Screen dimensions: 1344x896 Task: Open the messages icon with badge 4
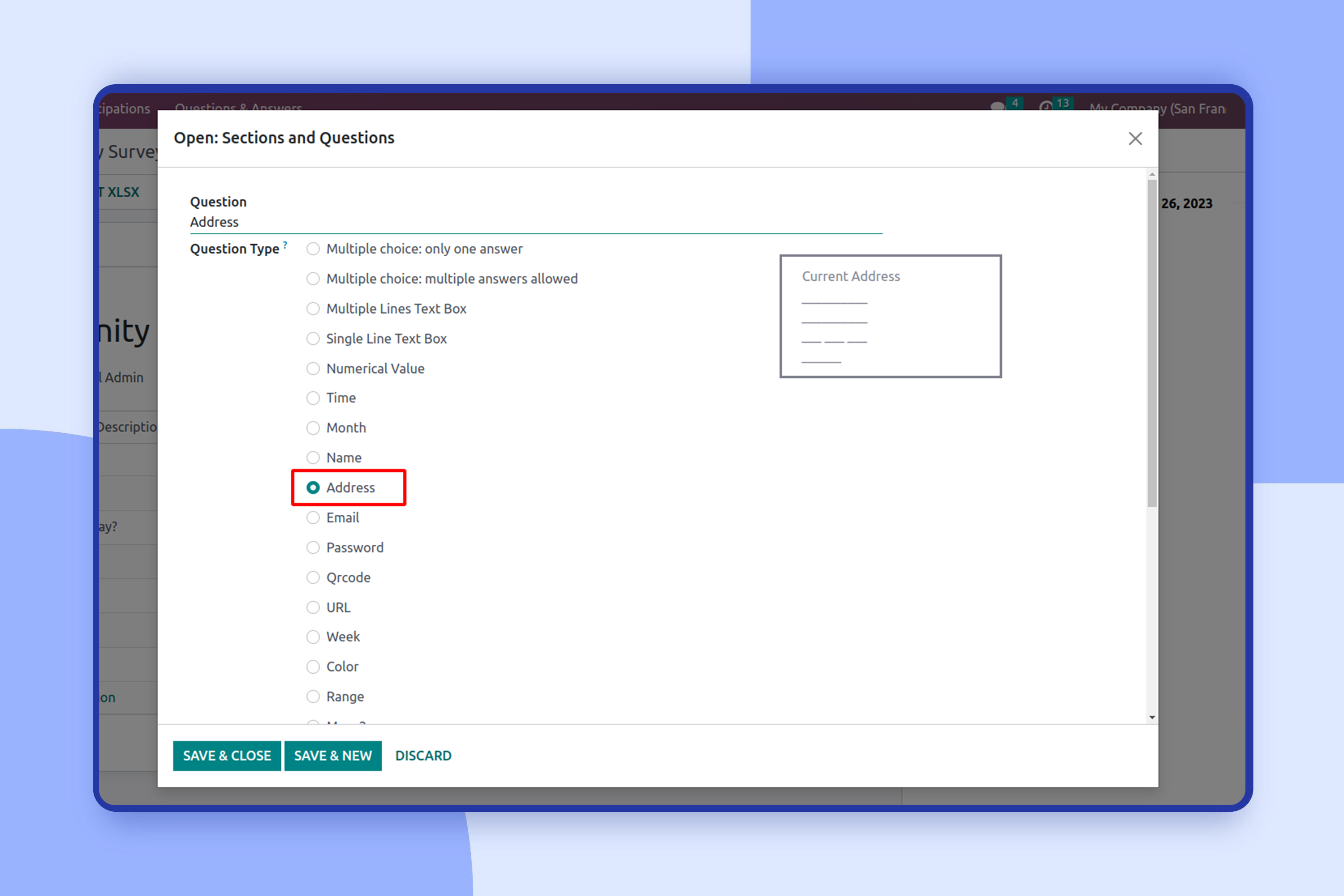[x=1006, y=105]
